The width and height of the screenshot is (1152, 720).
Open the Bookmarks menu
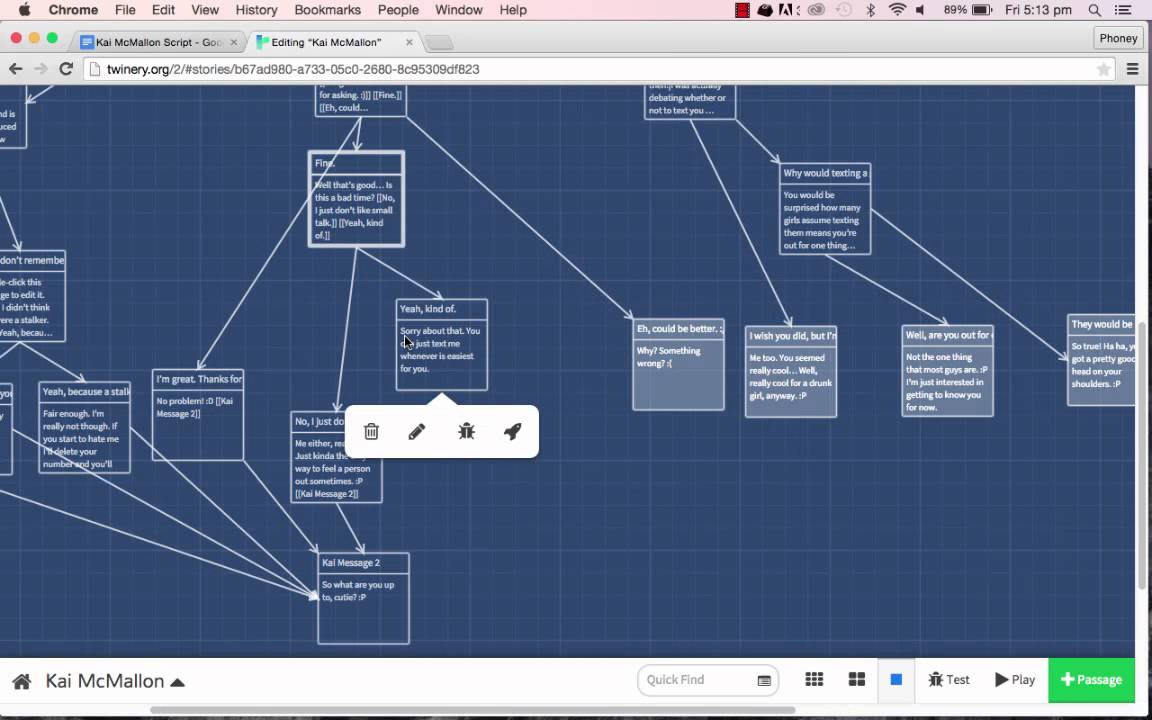point(328,10)
